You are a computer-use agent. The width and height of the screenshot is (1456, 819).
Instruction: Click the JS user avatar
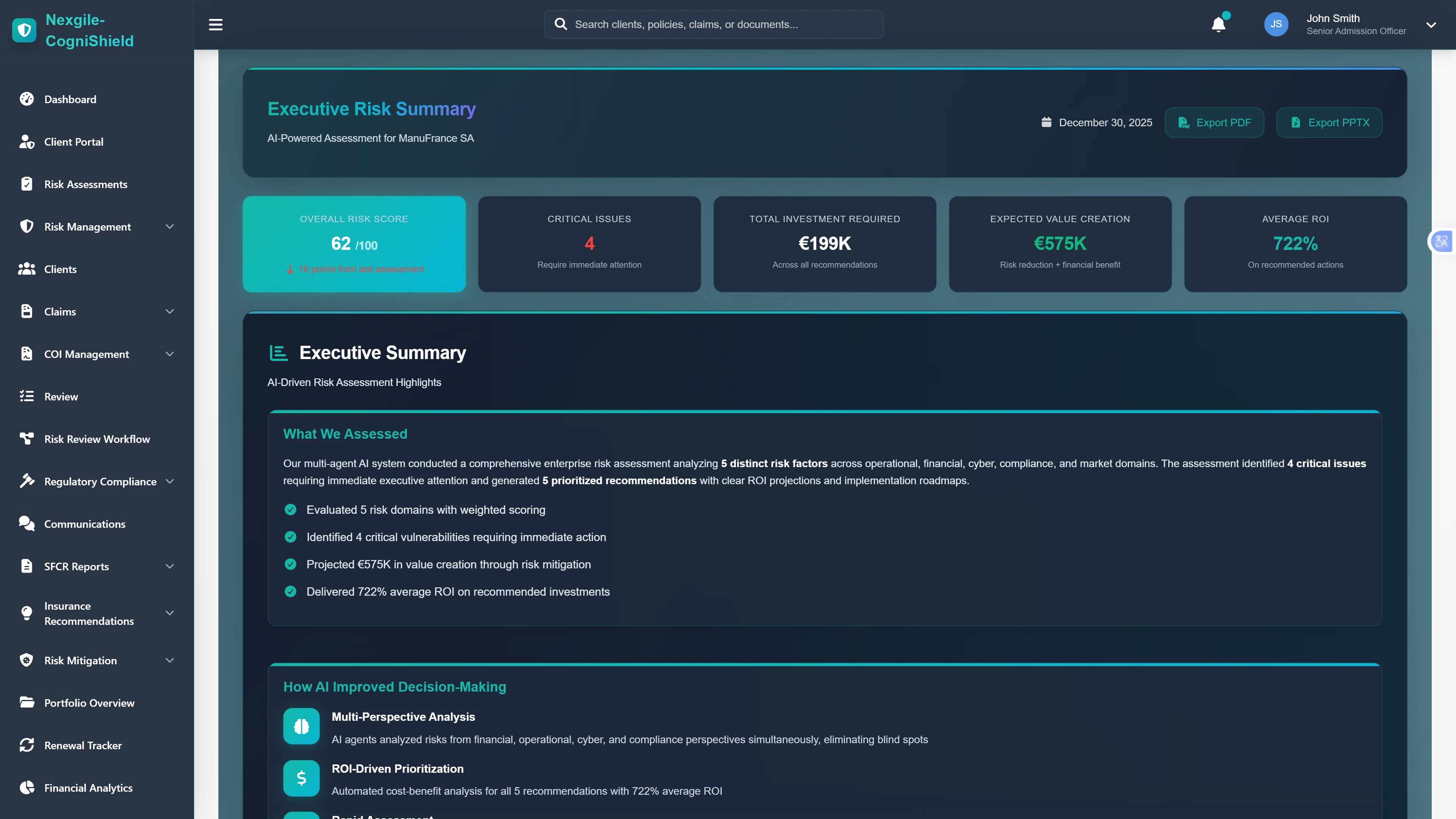coord(1276,24)
